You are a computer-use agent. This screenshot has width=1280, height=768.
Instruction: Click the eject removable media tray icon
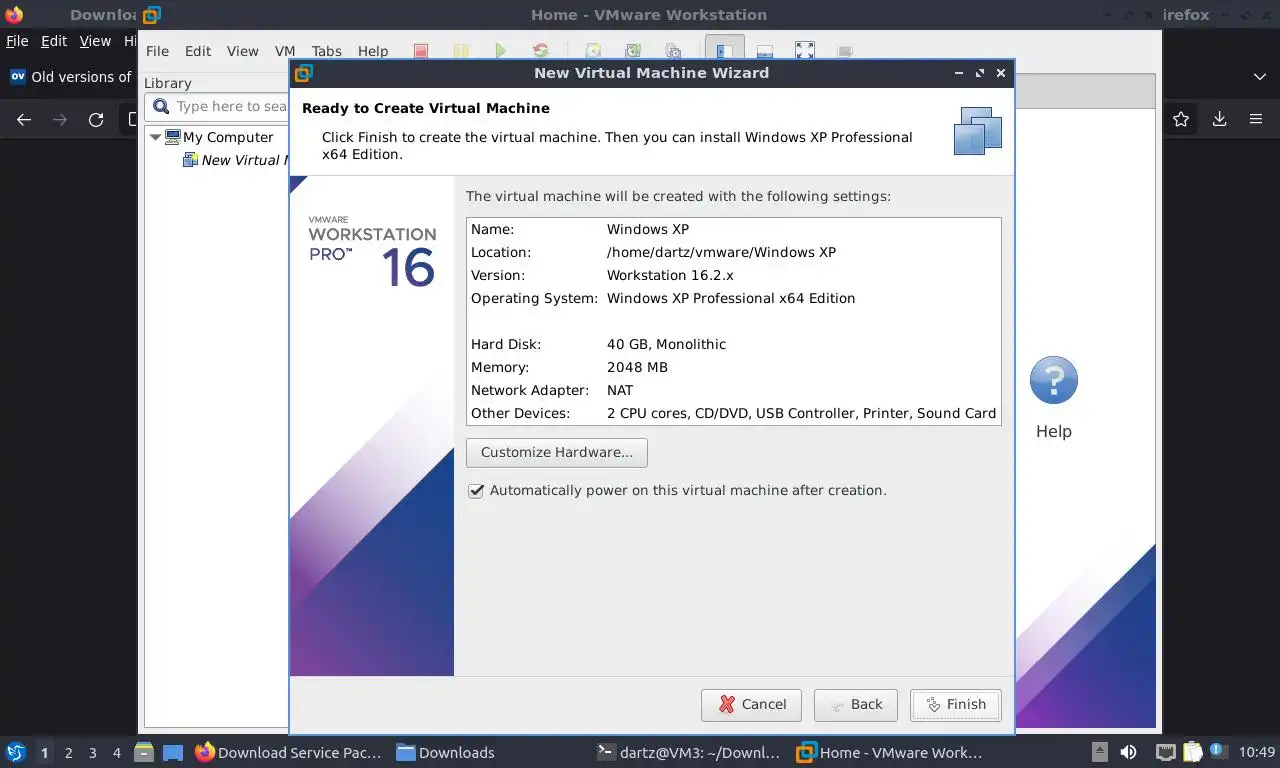1099,752
